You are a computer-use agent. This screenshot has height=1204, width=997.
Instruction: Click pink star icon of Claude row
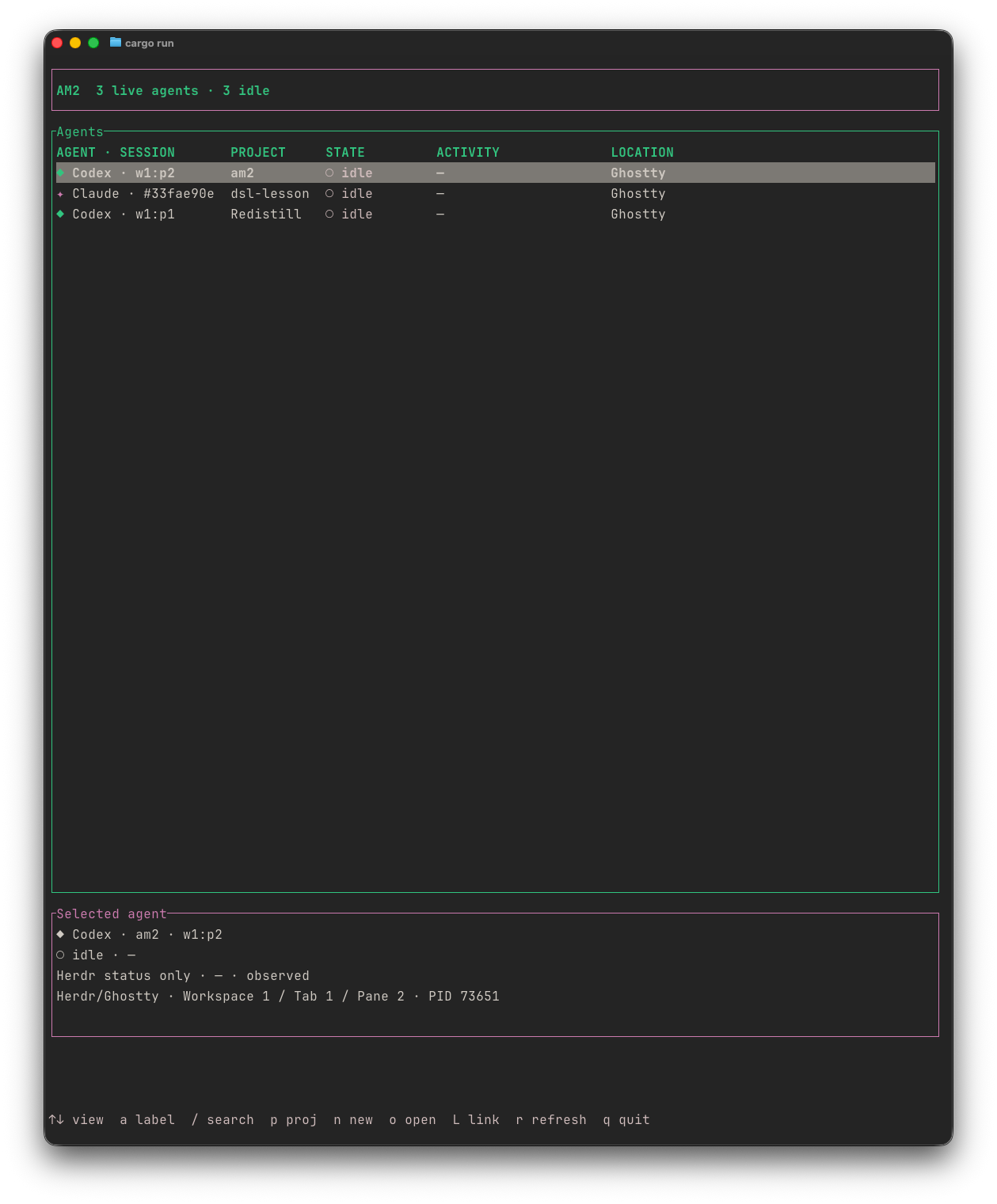(x=60, y=194)
